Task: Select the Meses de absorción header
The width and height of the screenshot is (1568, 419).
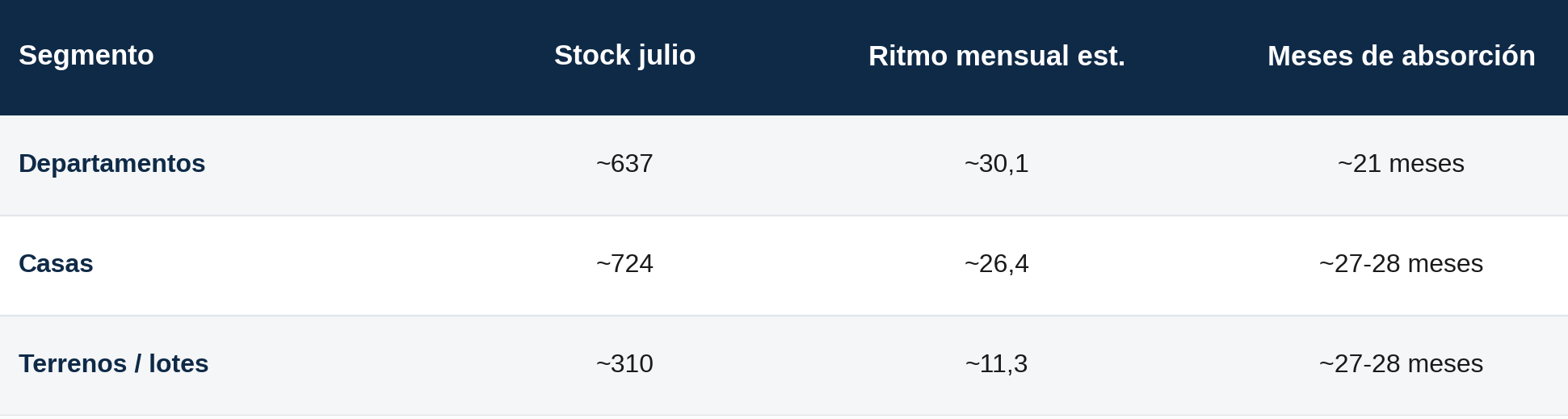Action: click(1402, 56)
